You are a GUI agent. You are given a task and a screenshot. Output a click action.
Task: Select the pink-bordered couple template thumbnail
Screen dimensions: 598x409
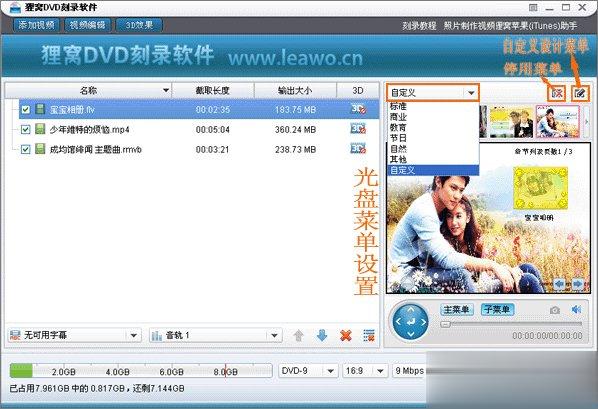(557, 122)
